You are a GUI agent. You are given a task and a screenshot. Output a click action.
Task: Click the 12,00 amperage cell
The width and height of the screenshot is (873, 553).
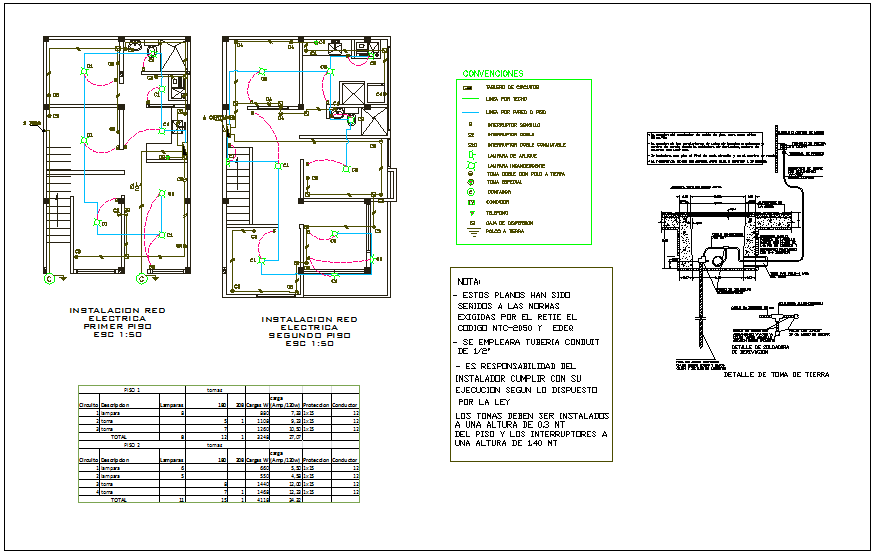[x=286, y=484]
